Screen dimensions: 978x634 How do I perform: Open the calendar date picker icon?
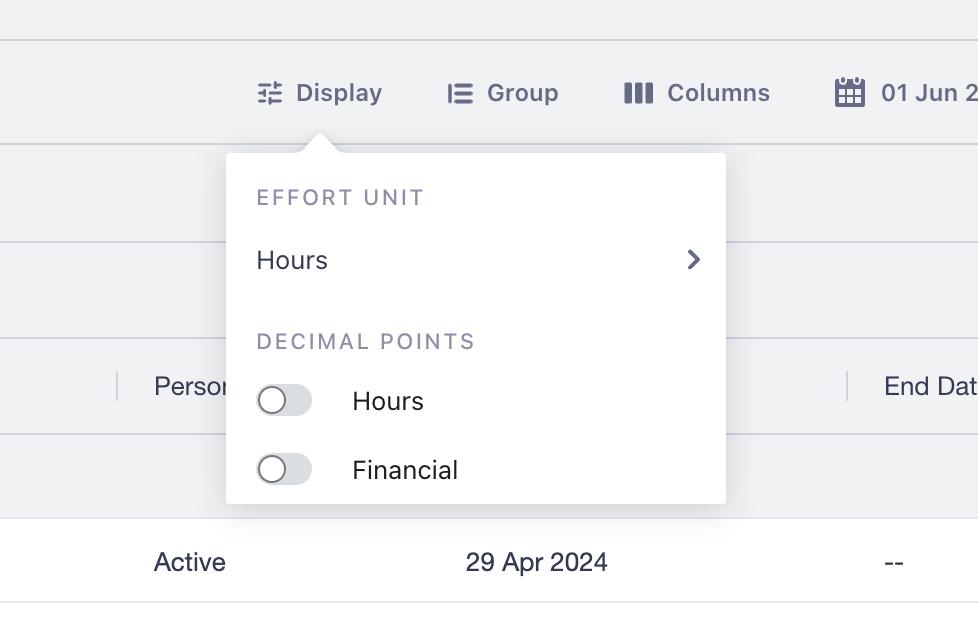(850, 92)
